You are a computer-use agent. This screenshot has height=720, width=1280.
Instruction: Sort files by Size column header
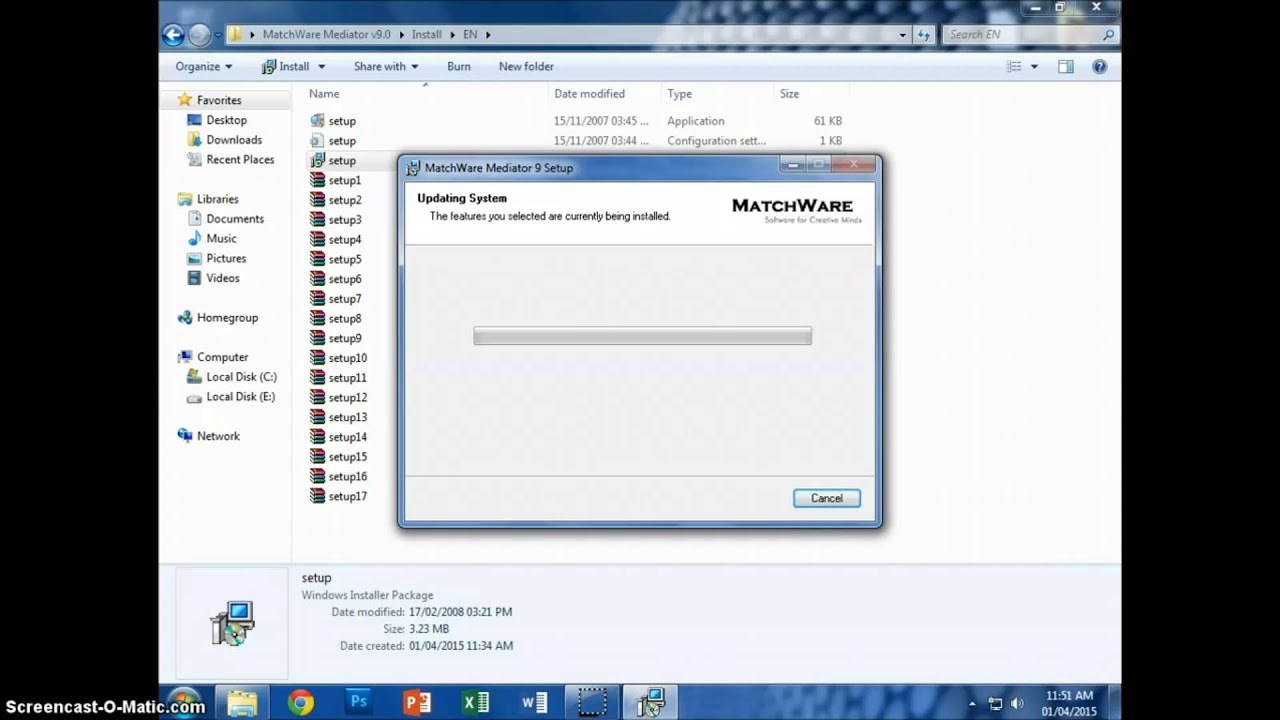789,94
